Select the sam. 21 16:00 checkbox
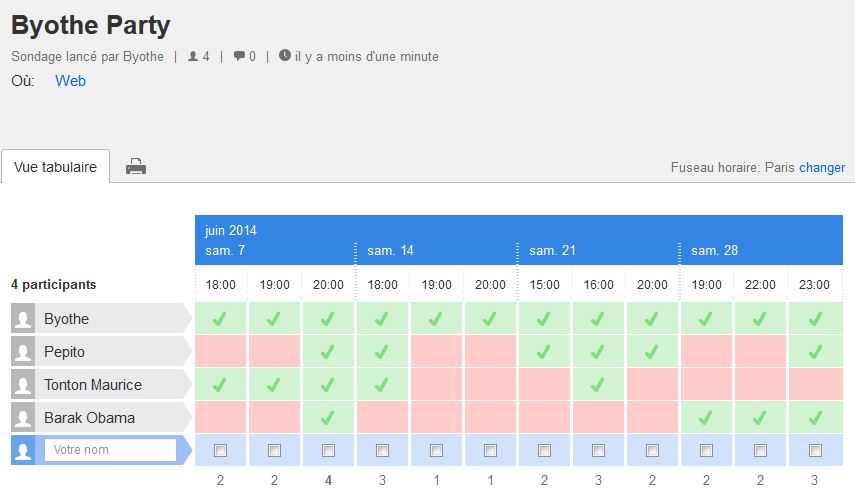The width and height of the screenshot is (855, 493). 598,451
